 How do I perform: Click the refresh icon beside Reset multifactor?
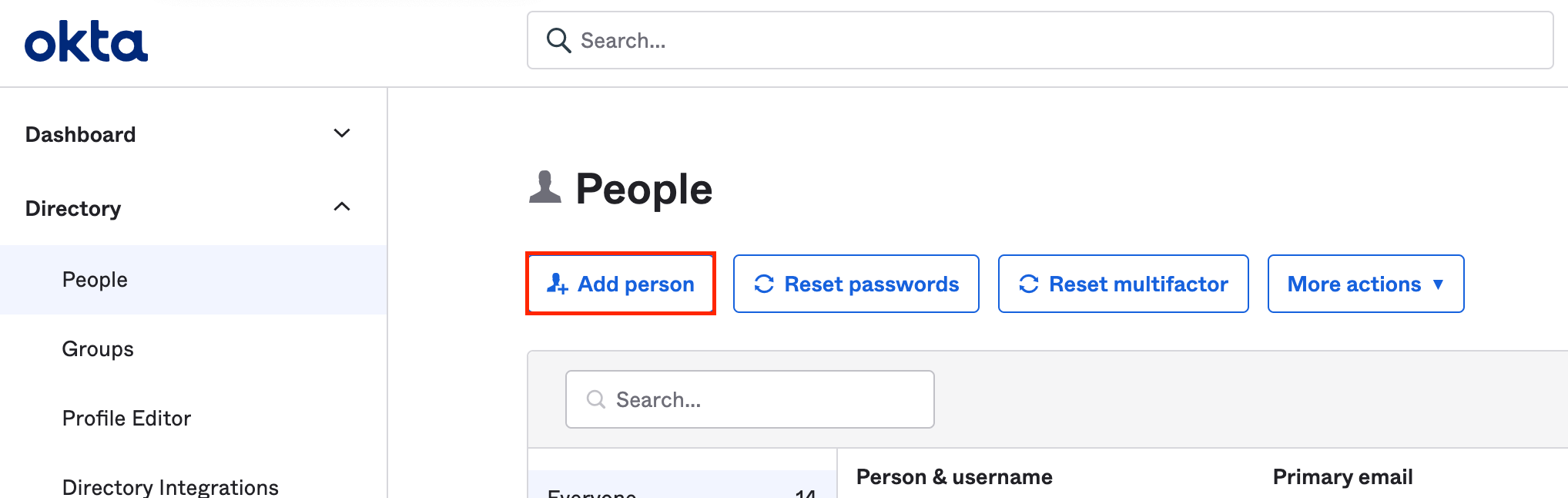(1029, 284)
